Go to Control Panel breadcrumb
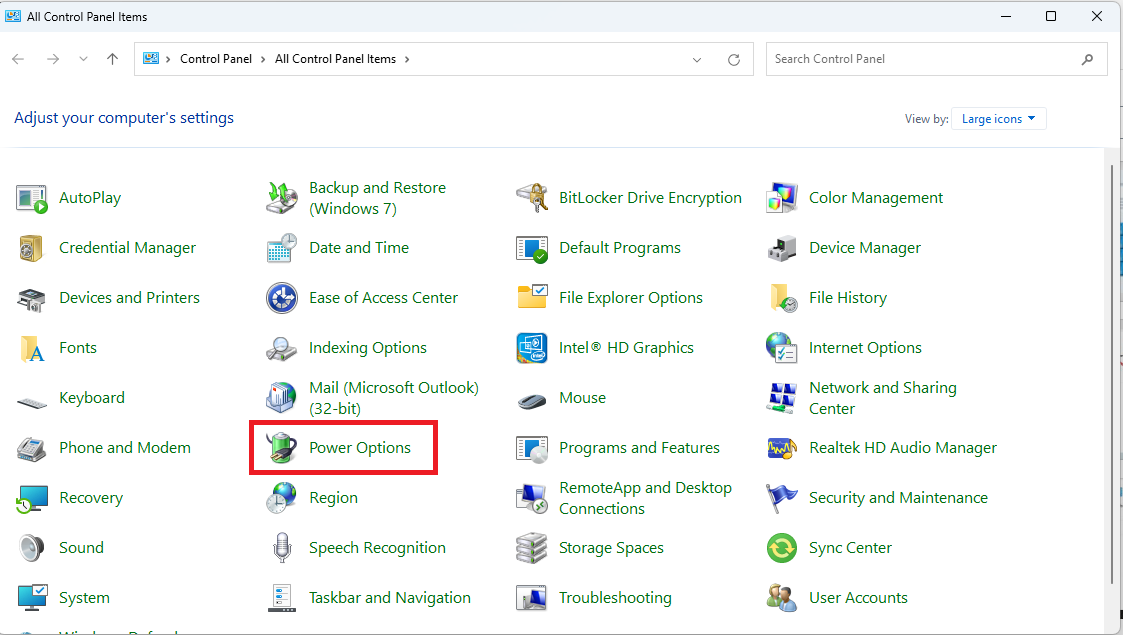This screenshot has width=1123, height=635. (x=216, y=59)
